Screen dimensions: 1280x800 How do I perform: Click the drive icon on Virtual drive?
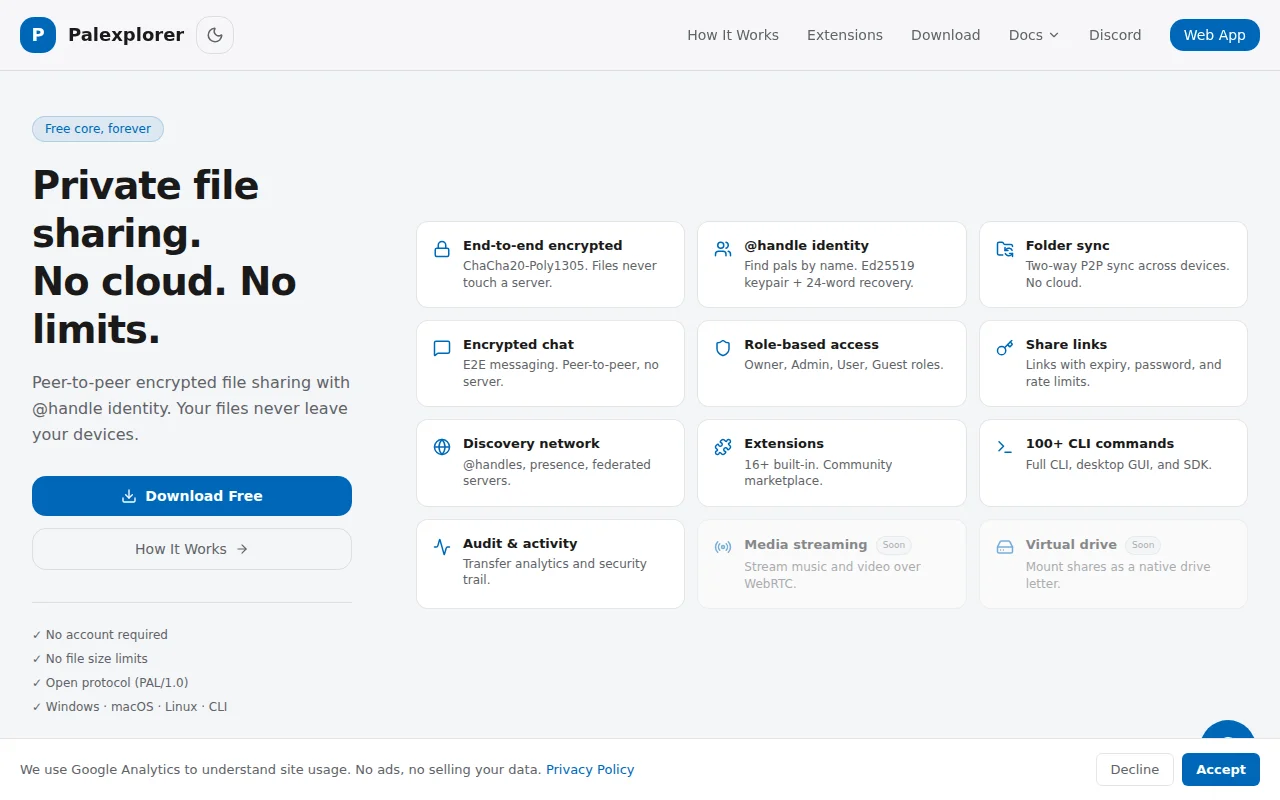point(1005,547)
